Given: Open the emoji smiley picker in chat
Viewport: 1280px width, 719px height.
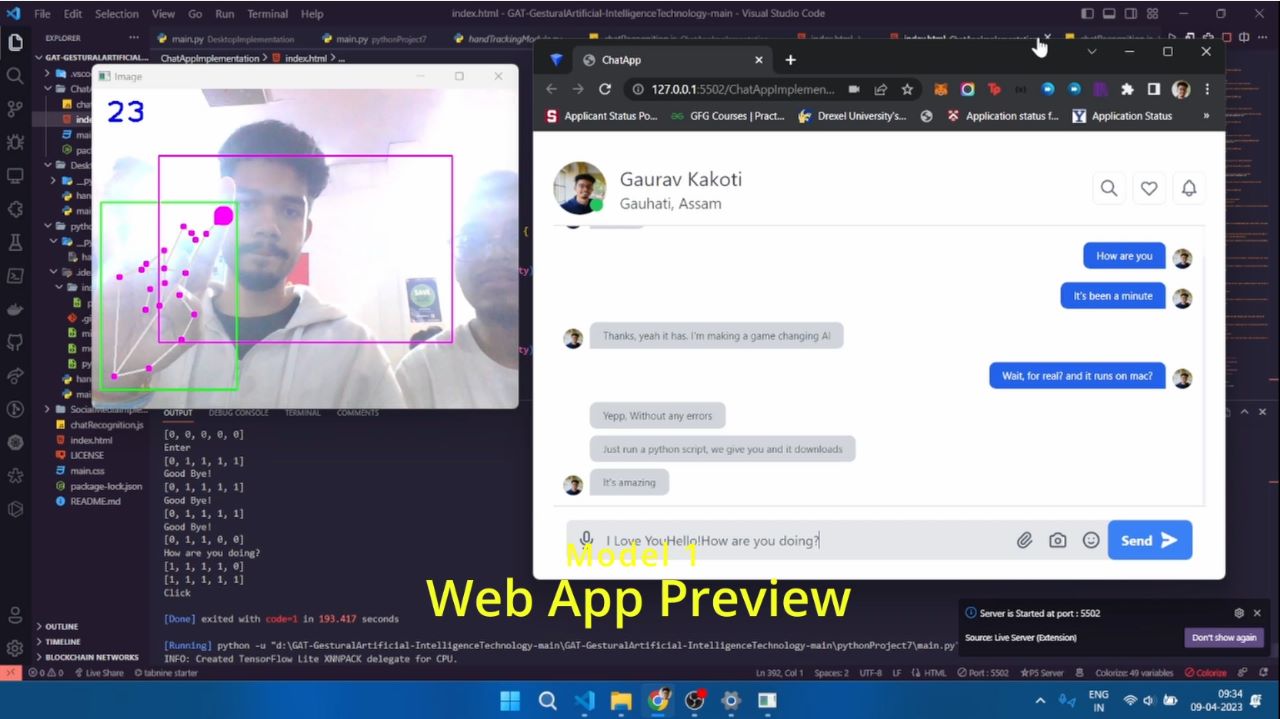Looking at the screenshot, I should (x=1091, y=540).
